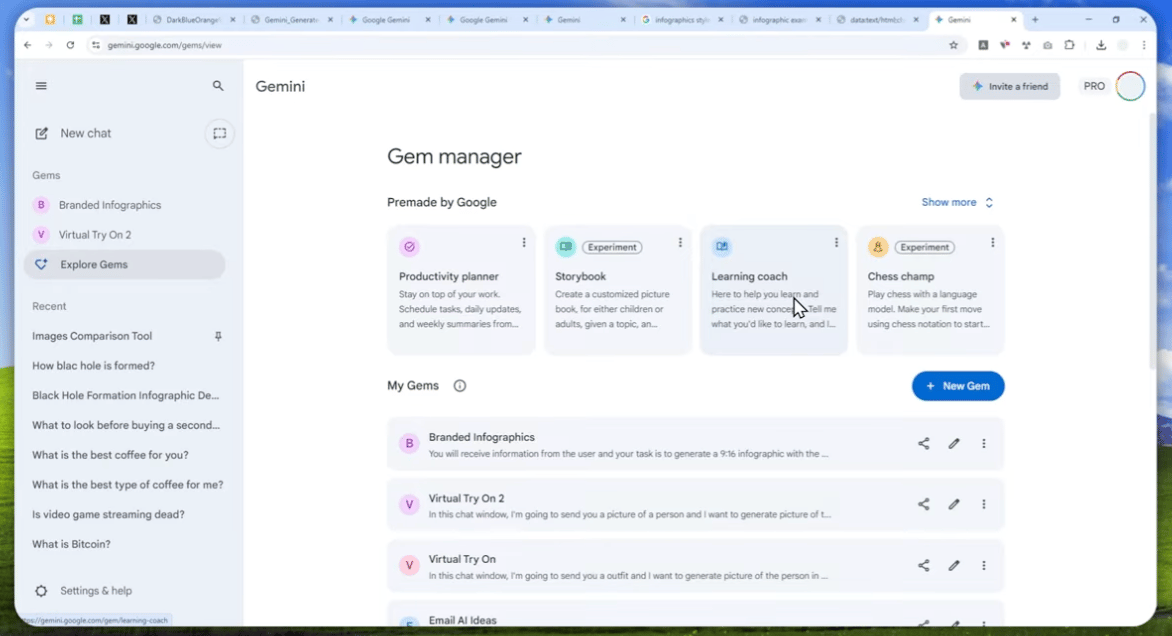
Task: Open Productivity planner more options menu
Action: tap(524, 243)
